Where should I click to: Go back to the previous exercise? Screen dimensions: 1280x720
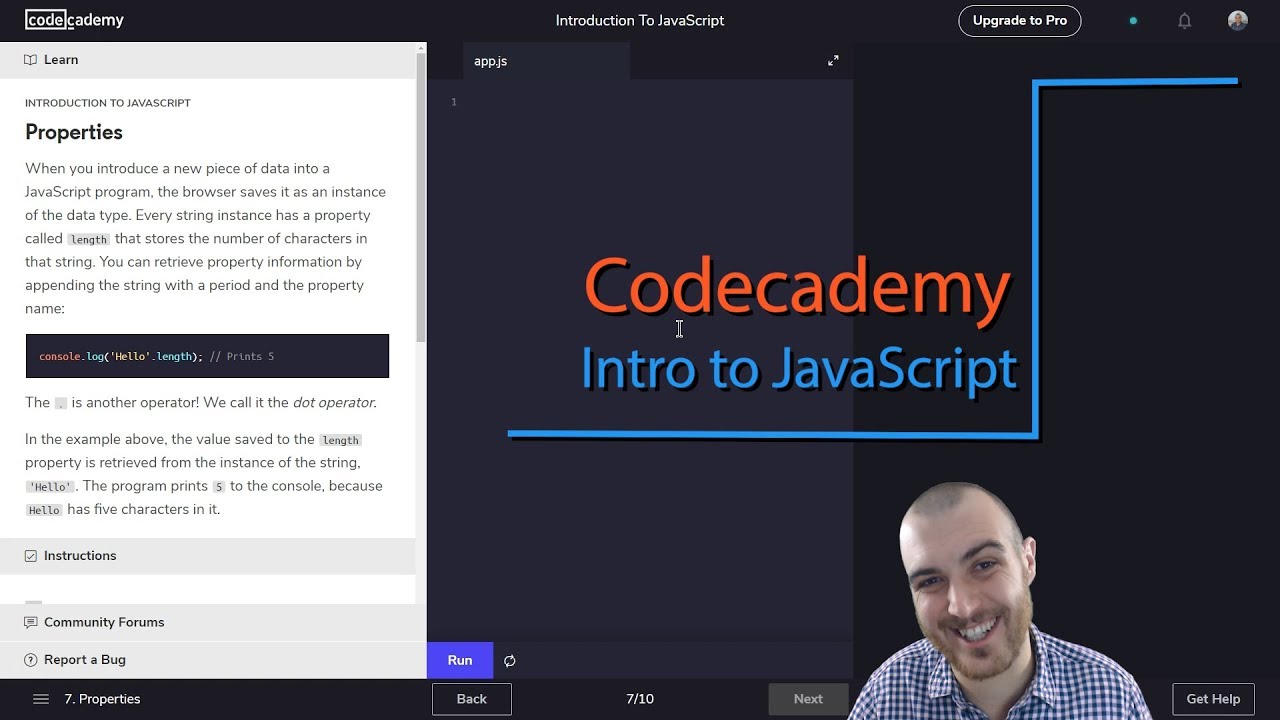[472, 699]
